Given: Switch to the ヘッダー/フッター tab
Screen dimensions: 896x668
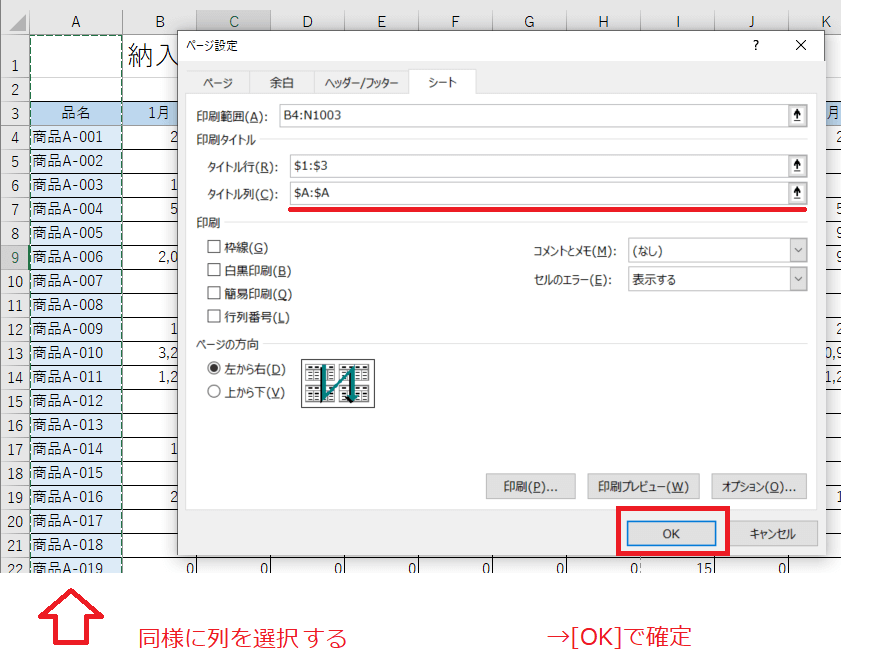Looking at the screenshot, I should (360, 82).
